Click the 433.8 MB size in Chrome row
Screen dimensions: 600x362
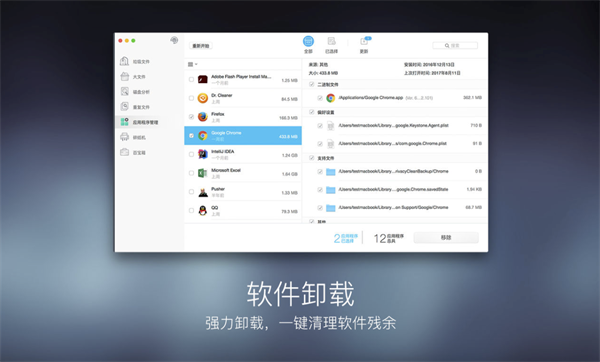pyautogui.click(x=288, y=137)
